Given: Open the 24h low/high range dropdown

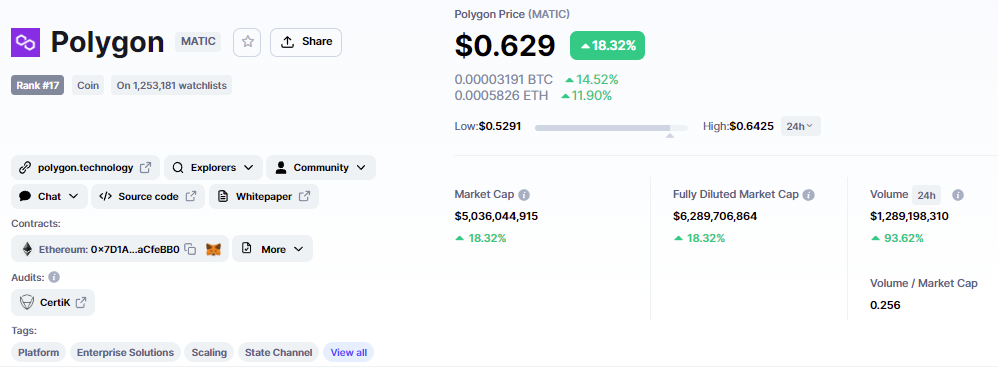Looking at the screenshot, I should click(x=800, y=126).
